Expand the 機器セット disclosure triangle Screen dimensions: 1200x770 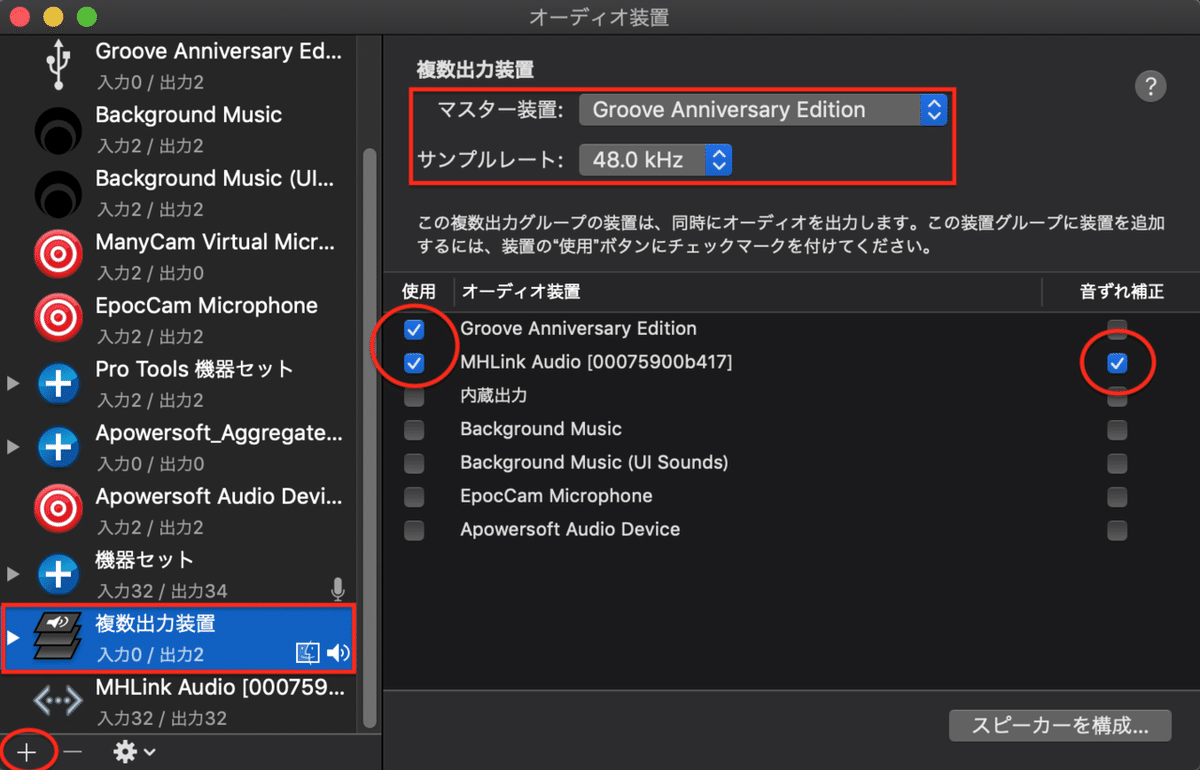[13, 574]
